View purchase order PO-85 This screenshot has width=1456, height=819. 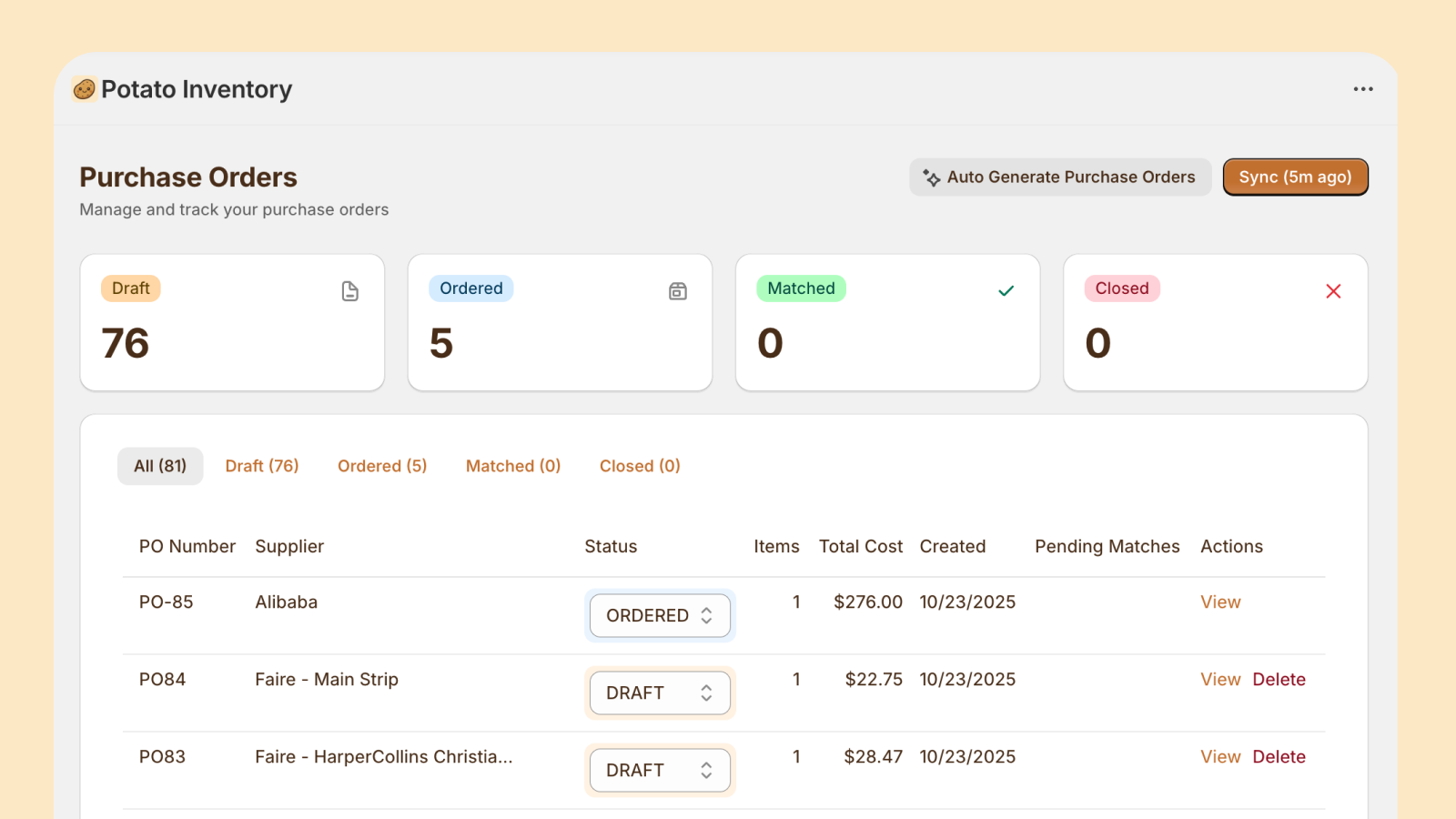click(1220, 602)
